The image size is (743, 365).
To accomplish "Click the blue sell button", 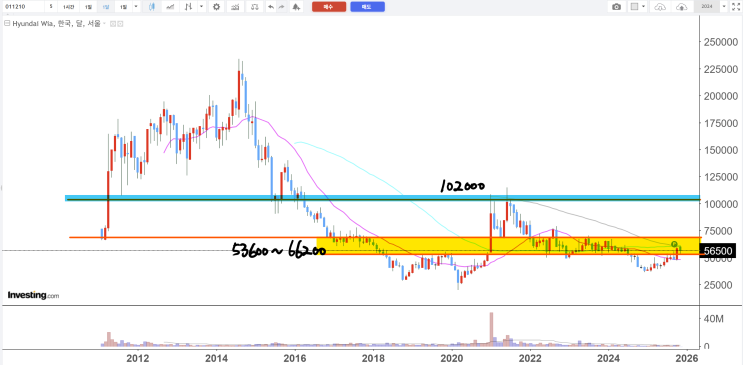I will click(x=367, y=7).
